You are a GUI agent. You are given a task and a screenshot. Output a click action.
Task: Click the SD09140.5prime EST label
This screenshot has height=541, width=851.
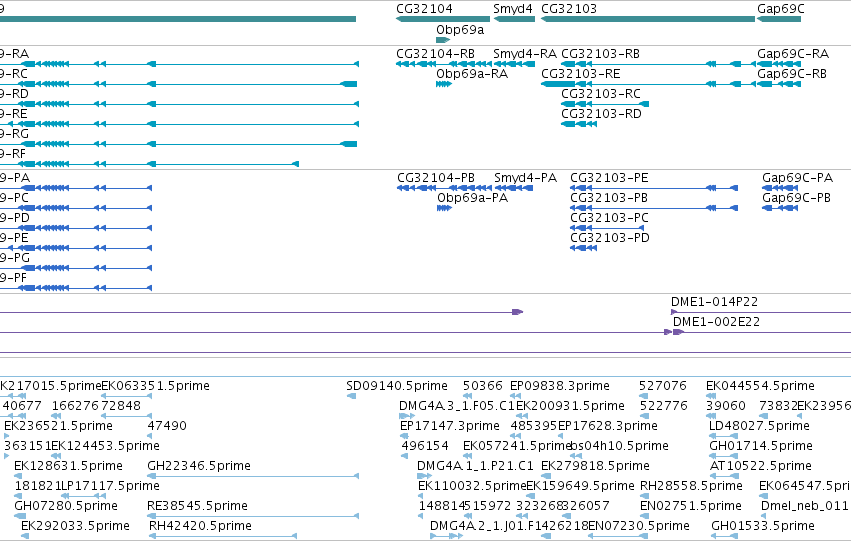[x=397, y=386]
